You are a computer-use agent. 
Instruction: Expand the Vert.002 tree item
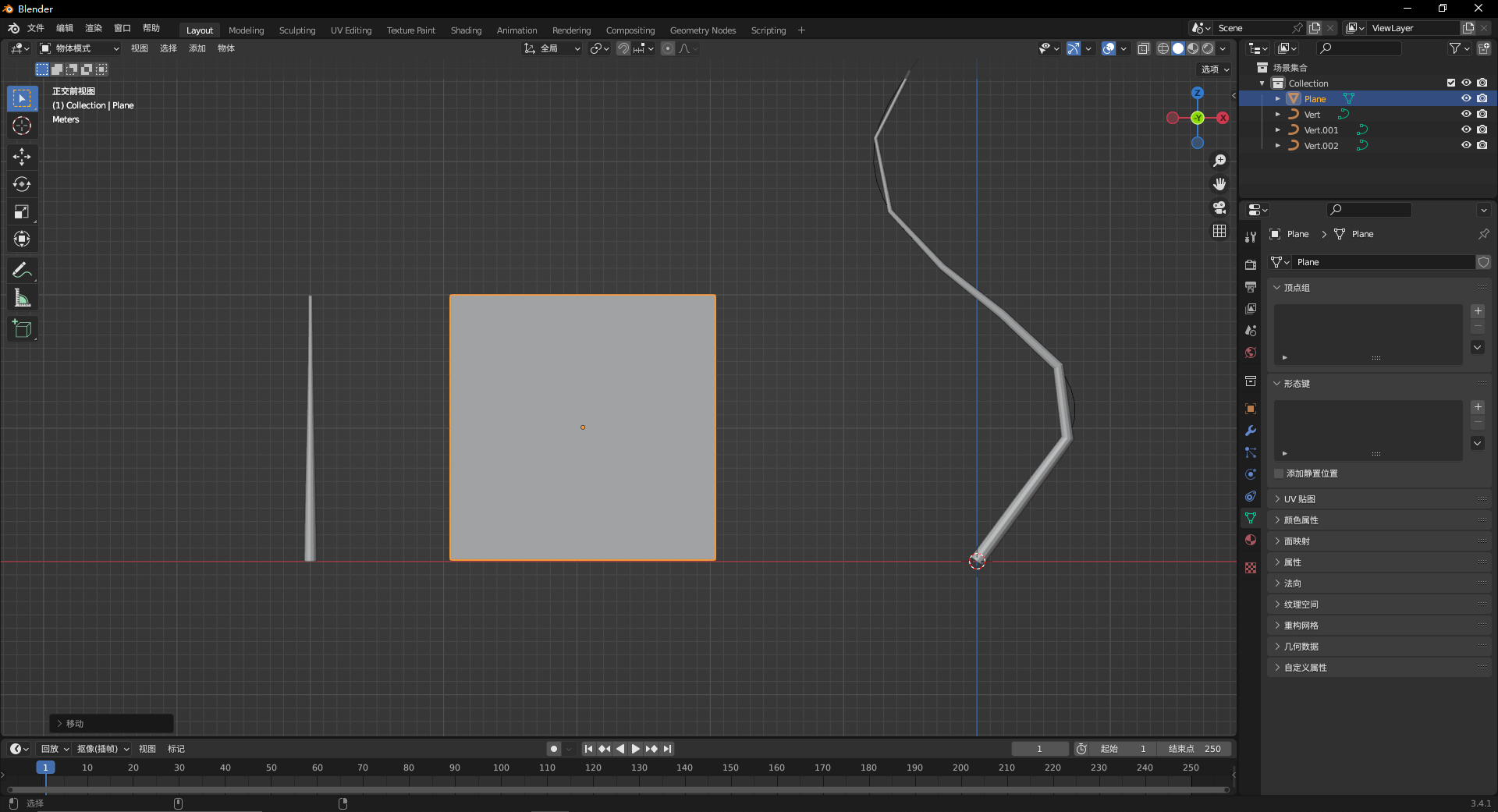(1278, 145)
